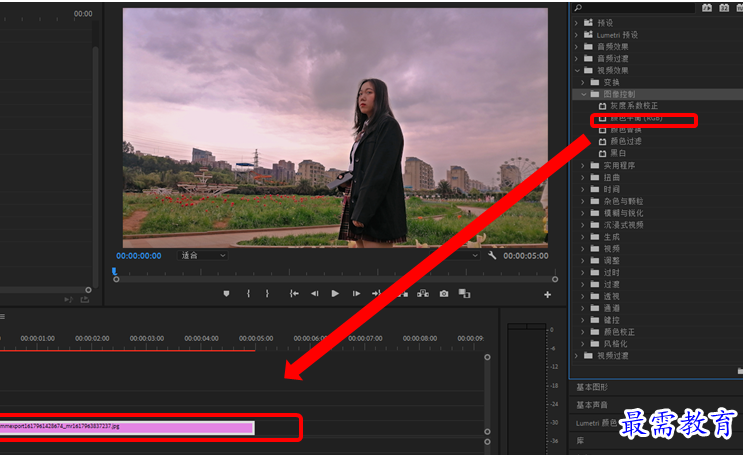Click the 生成 folder icon
743x455 pixels.
pyautogui.click(x=595, y=237)
